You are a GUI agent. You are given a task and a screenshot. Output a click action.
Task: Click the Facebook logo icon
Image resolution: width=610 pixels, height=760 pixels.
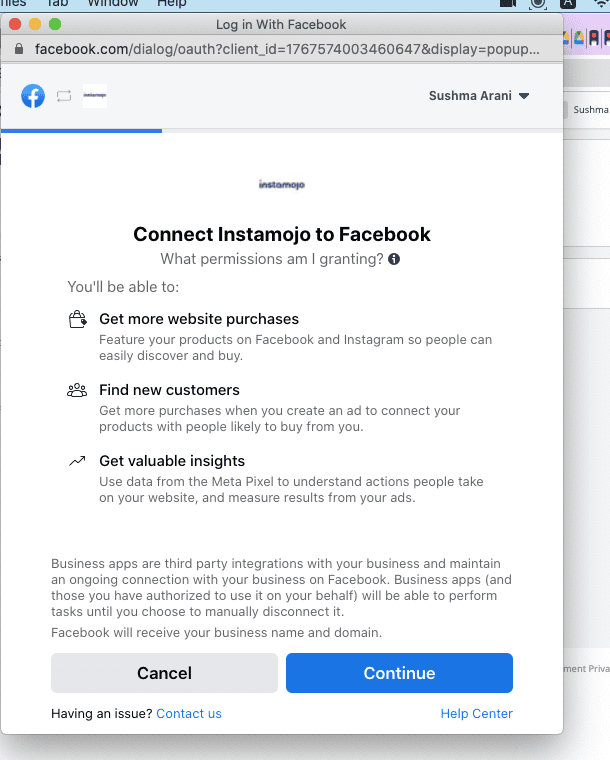click(33, 96)
